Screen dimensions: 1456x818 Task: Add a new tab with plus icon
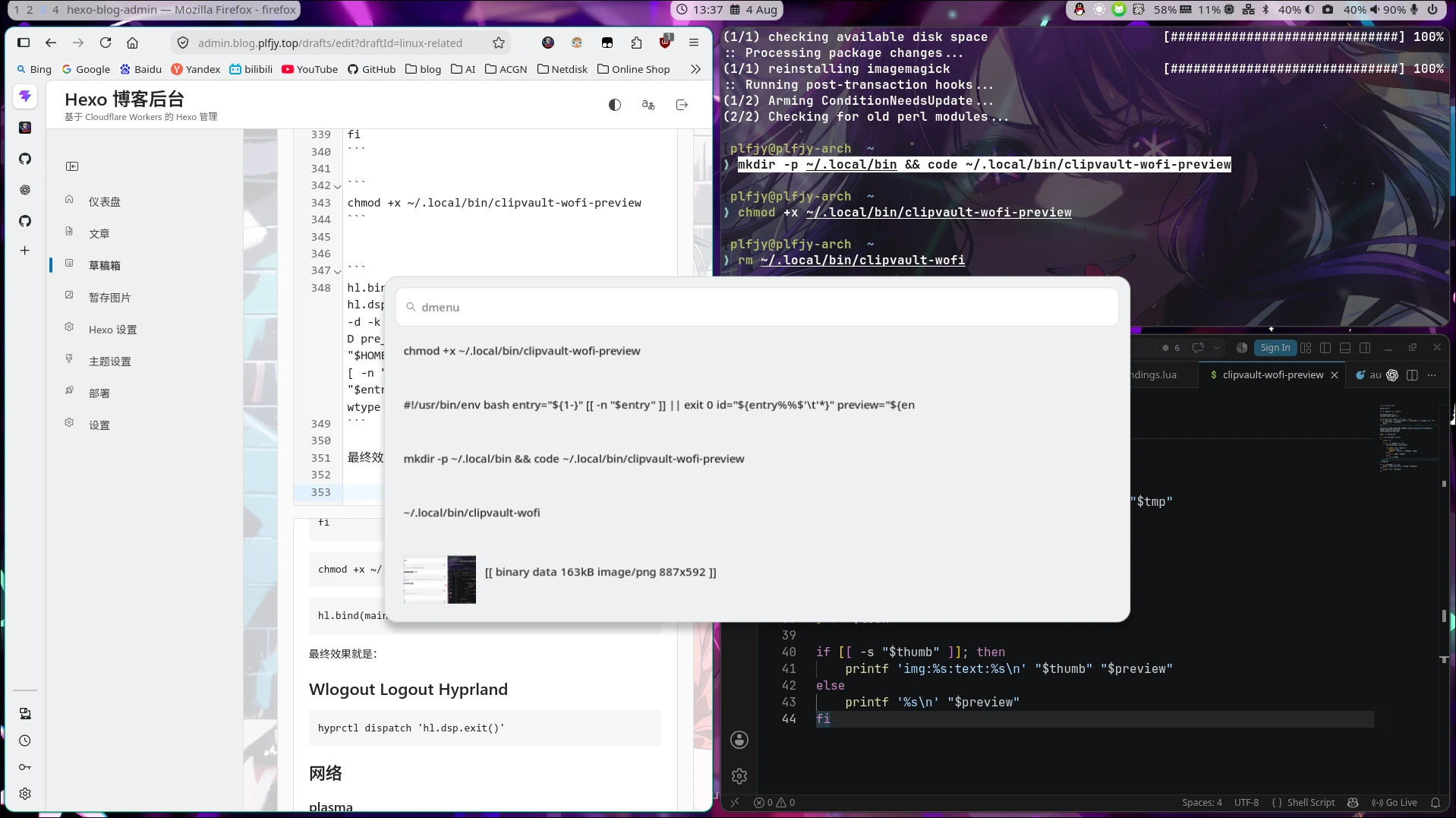coord(25,251)
